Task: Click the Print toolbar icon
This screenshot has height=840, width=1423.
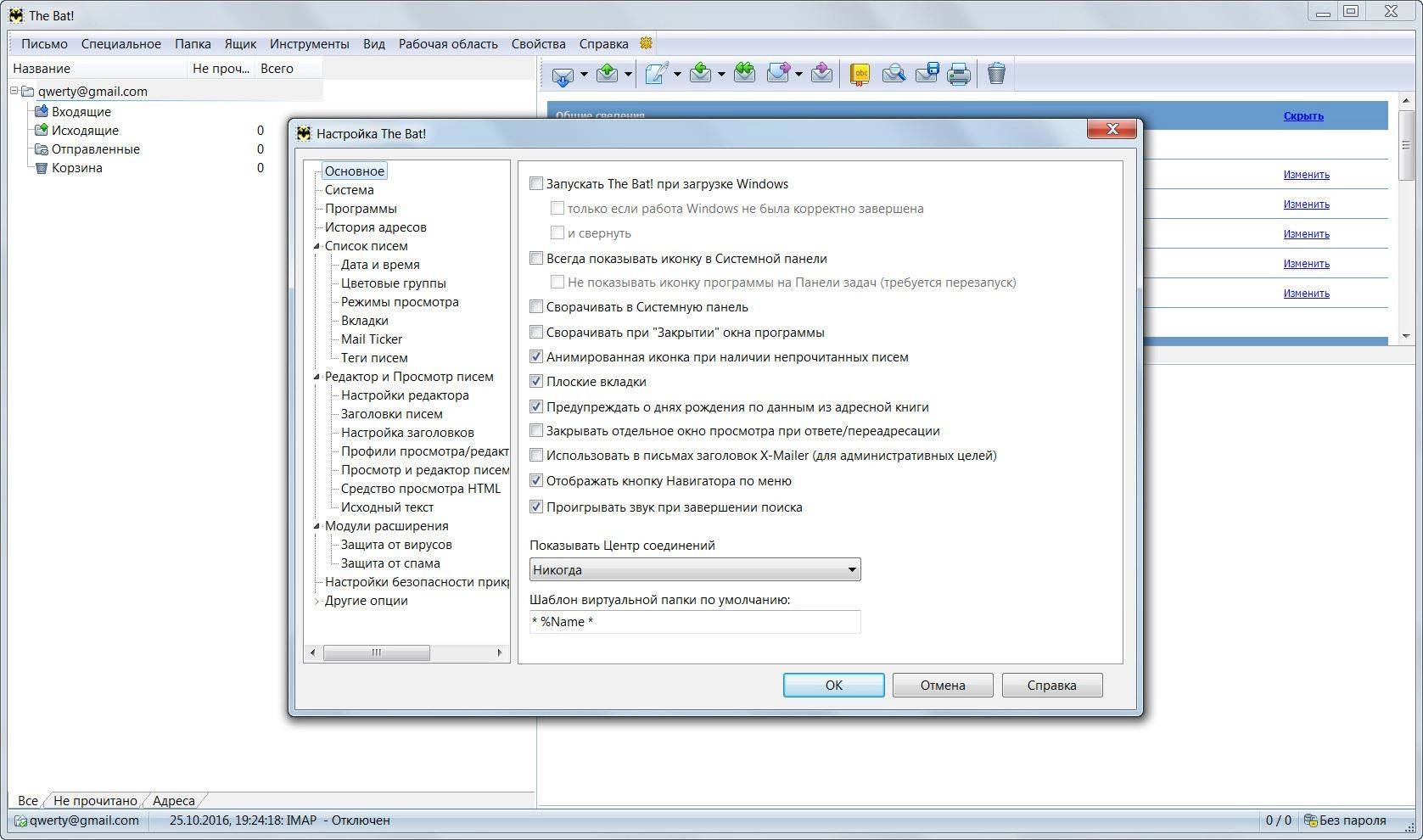Action: [959, 75]
